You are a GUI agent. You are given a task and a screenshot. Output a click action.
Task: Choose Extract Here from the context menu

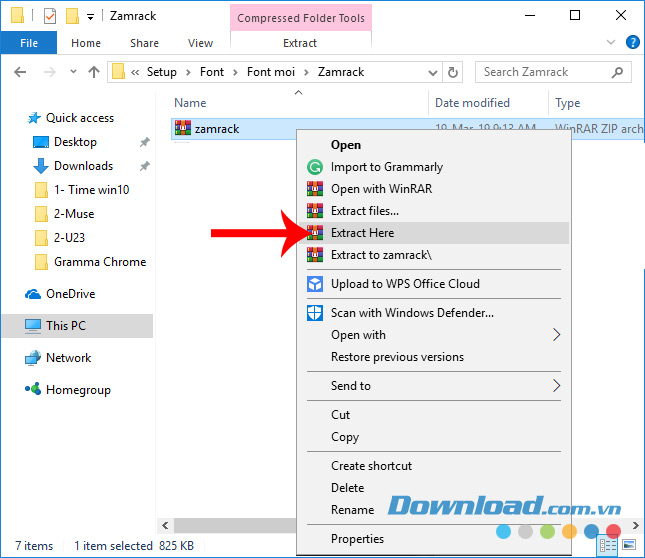pos(434,233)
